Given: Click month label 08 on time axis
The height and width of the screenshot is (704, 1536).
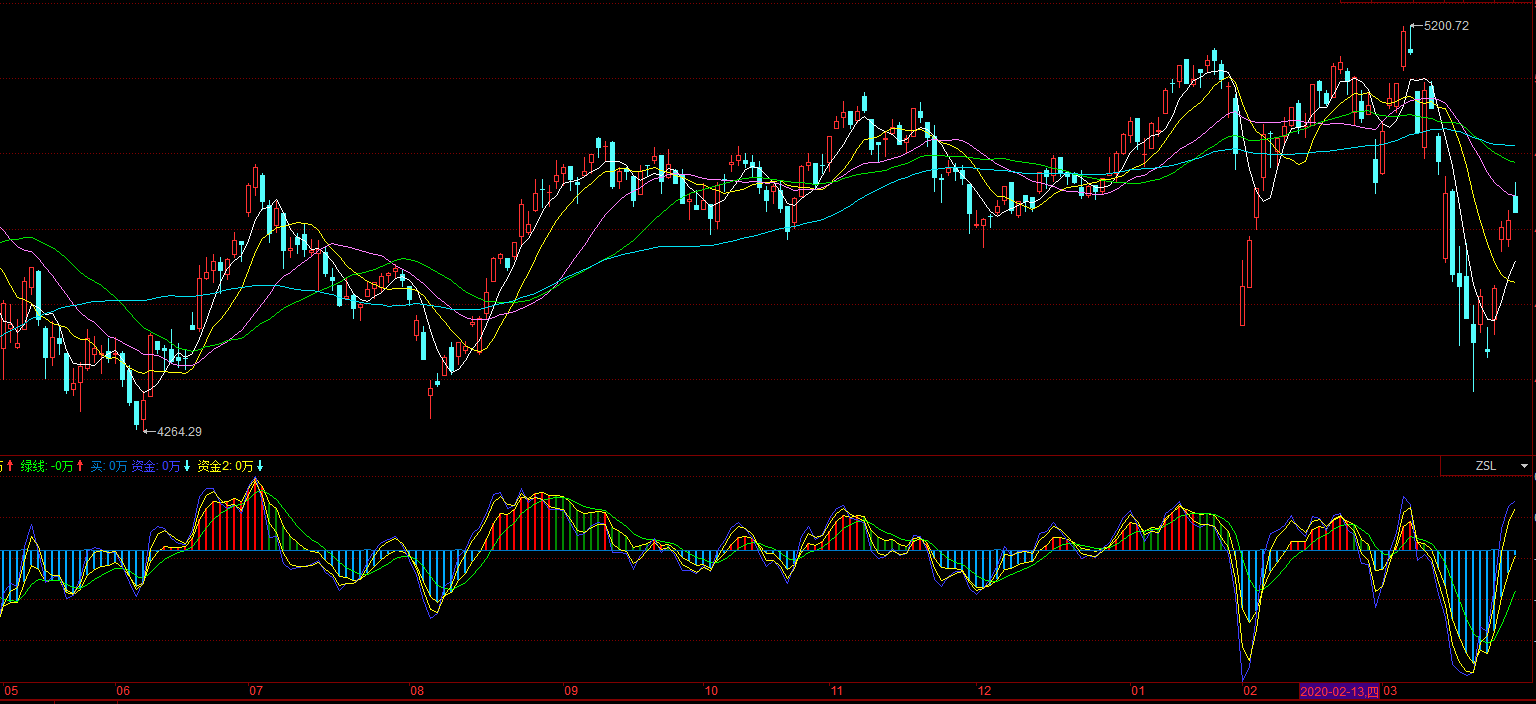Looking at the screenshot, I should point(417,691).
